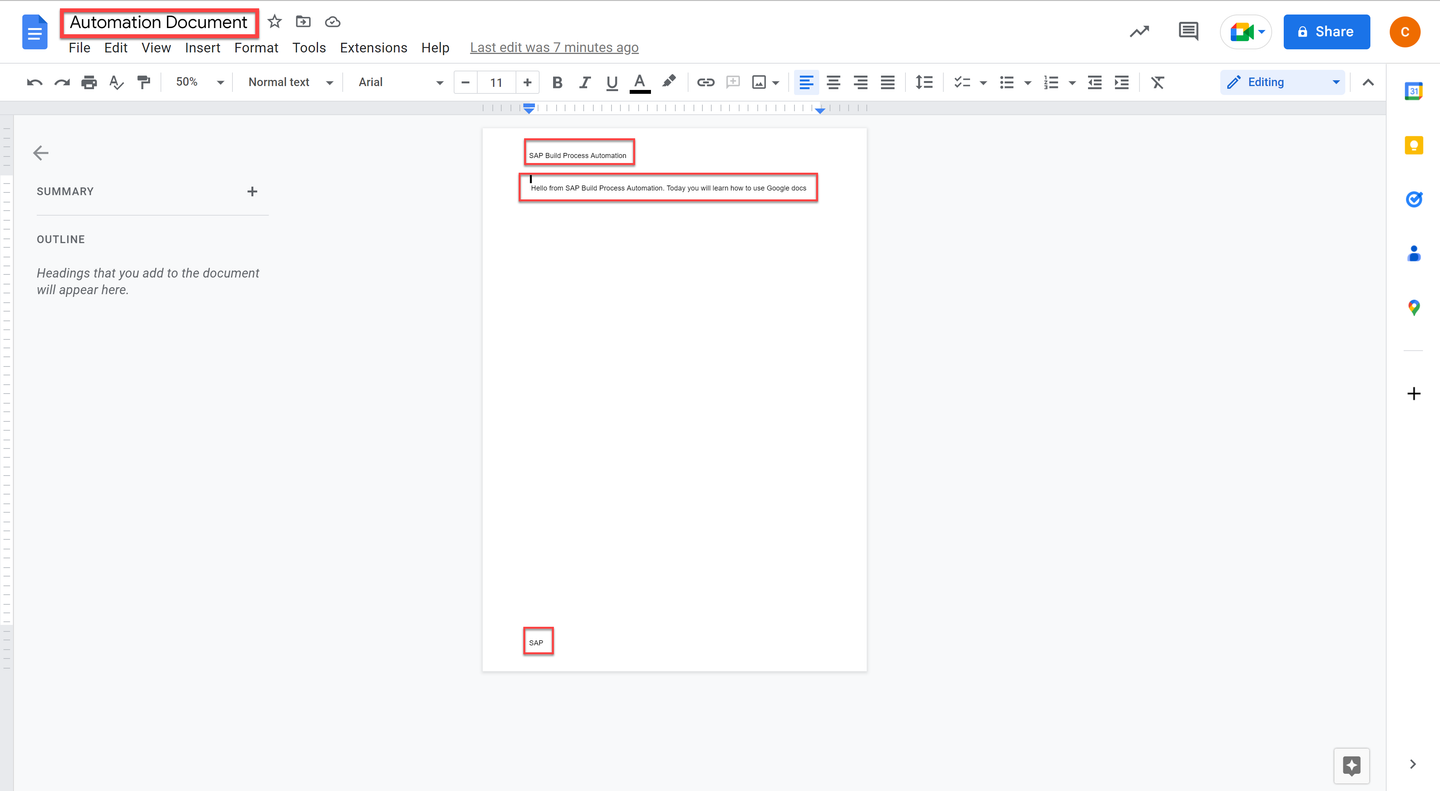The height and width of the screenshot is (791, 1440).
Task: Decrease the font size with minus
Action: [x=465, y=82]
